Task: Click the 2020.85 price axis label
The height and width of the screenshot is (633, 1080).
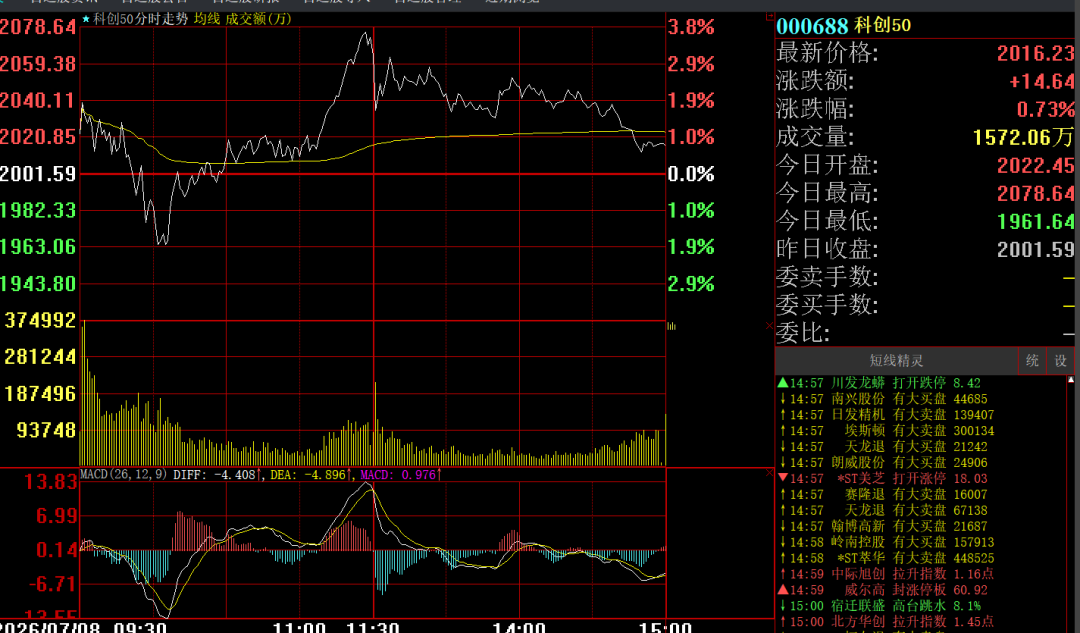Action: coord(38,137)
